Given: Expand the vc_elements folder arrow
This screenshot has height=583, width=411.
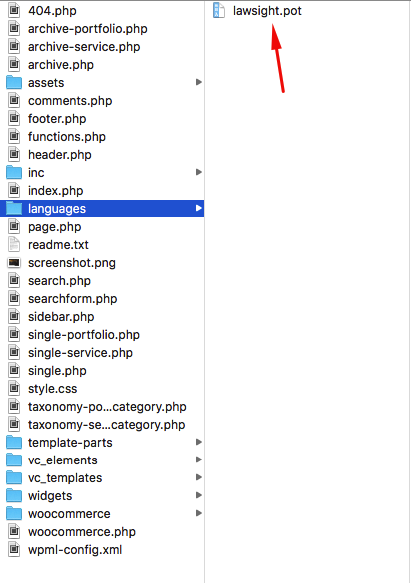Looking at the screenshot, I should click(199, 460).
